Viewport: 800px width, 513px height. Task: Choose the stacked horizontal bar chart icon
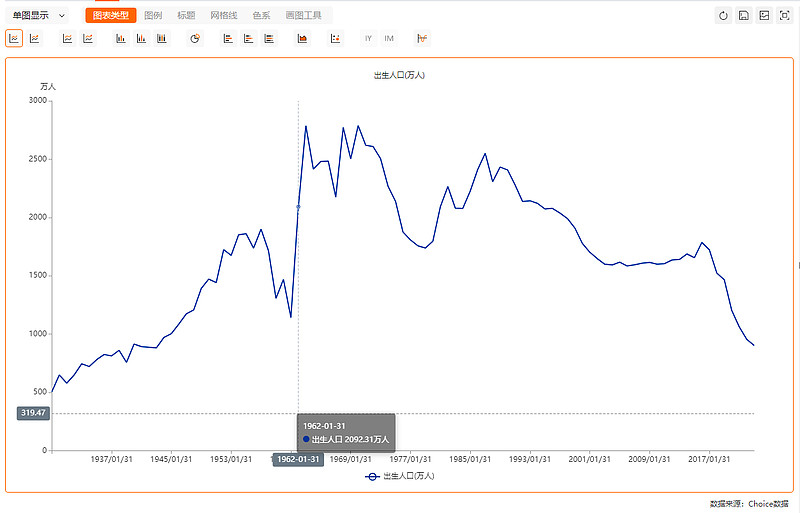pos(269,38)
